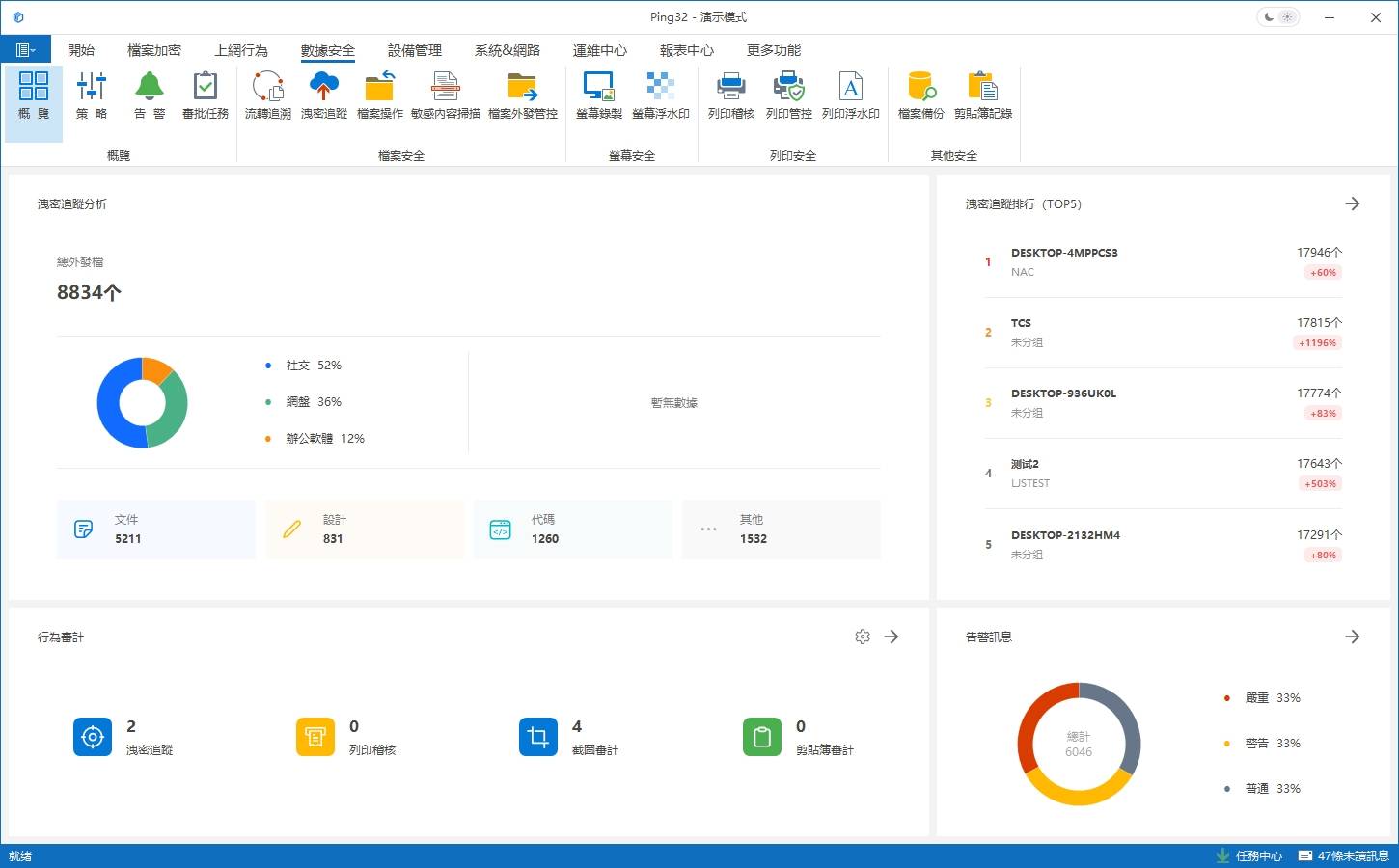The height and width of the screenshot is (868, 1399).
Task: Open the application menu dropdown at top left
Action: pos(26,50)
